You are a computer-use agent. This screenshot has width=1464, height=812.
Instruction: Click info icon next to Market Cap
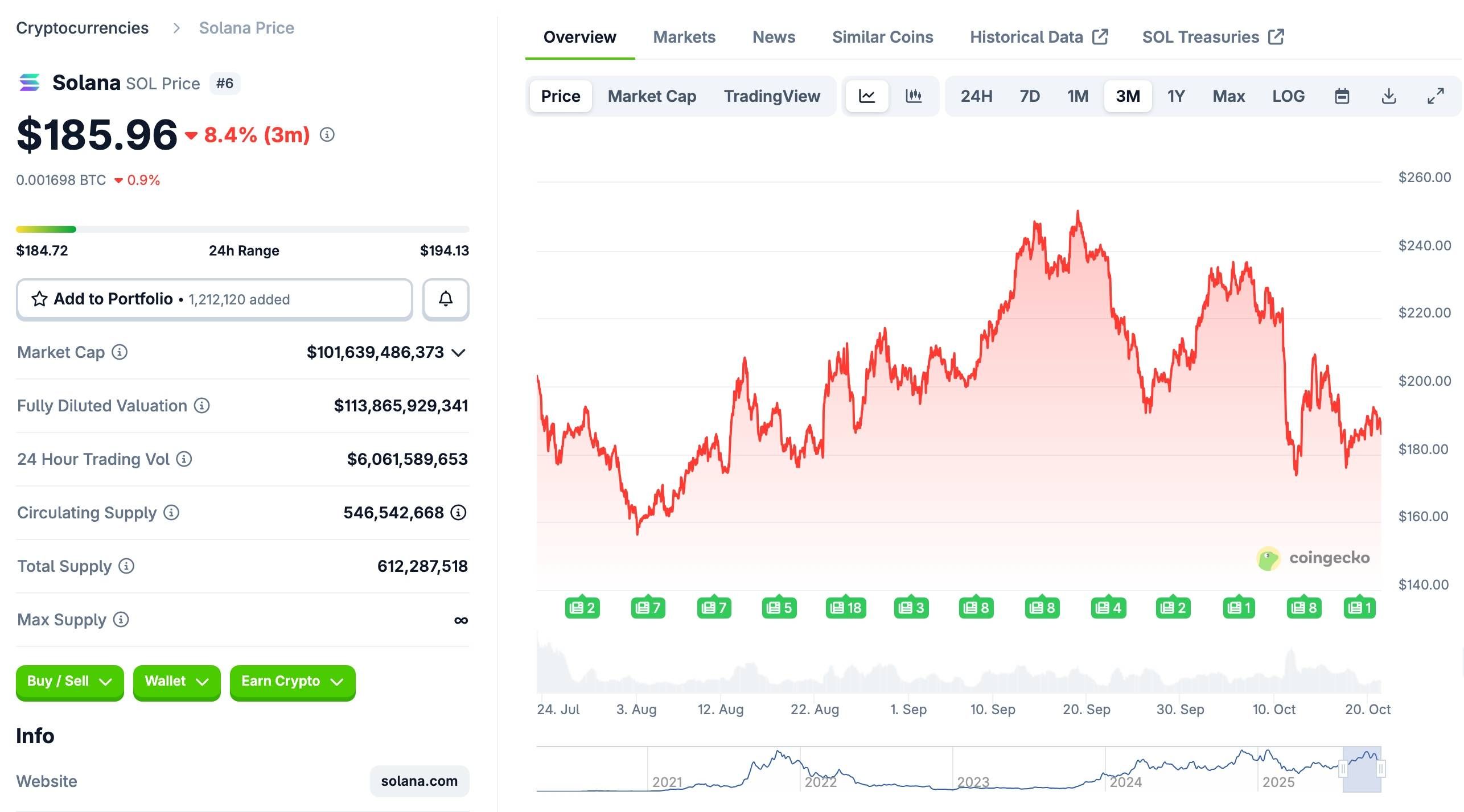tap(120, 352)
